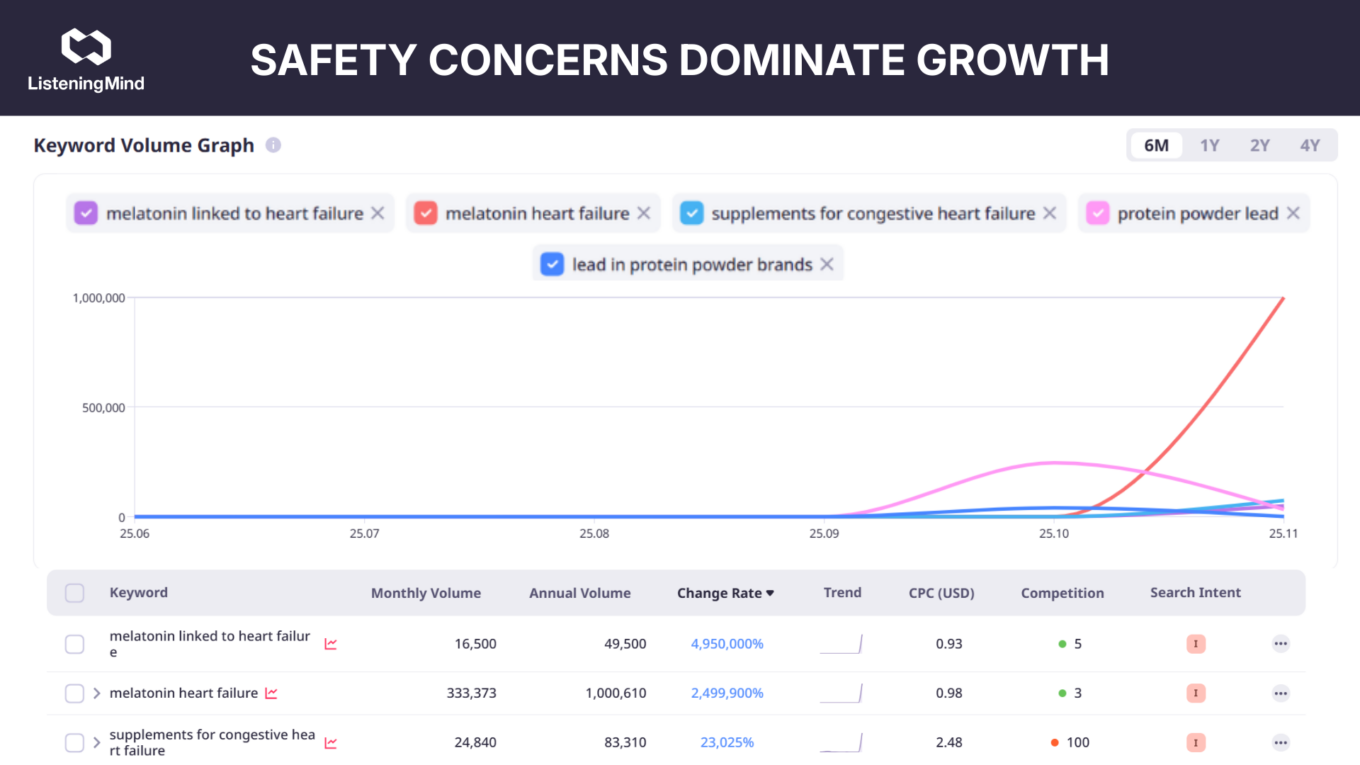
Task: Click the 4,950,000% change rate link
Action: [x=727, y=644]
